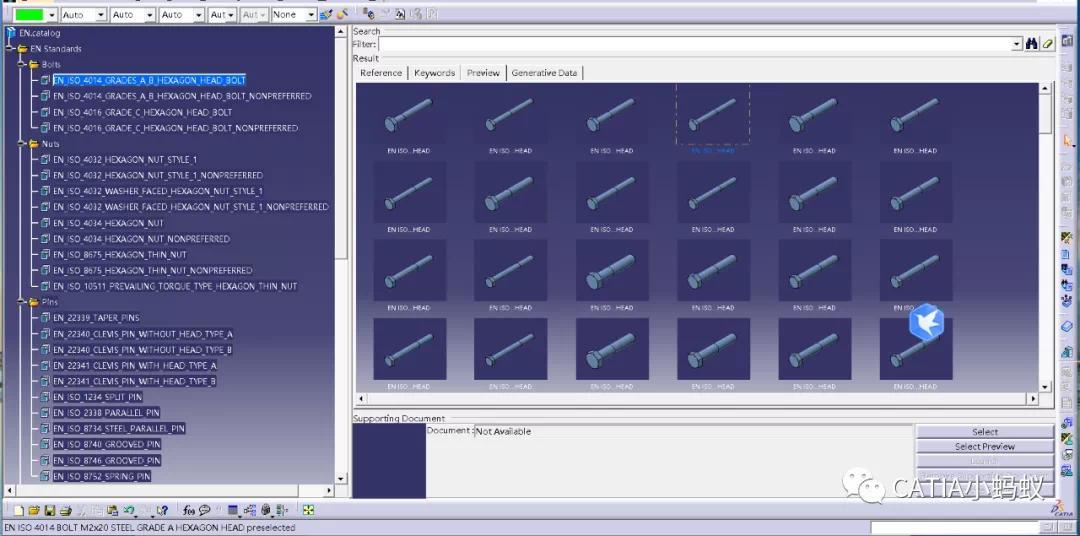Click the Select button
Viewport: 1080px width, 536px height.
(x=984, y=432)
